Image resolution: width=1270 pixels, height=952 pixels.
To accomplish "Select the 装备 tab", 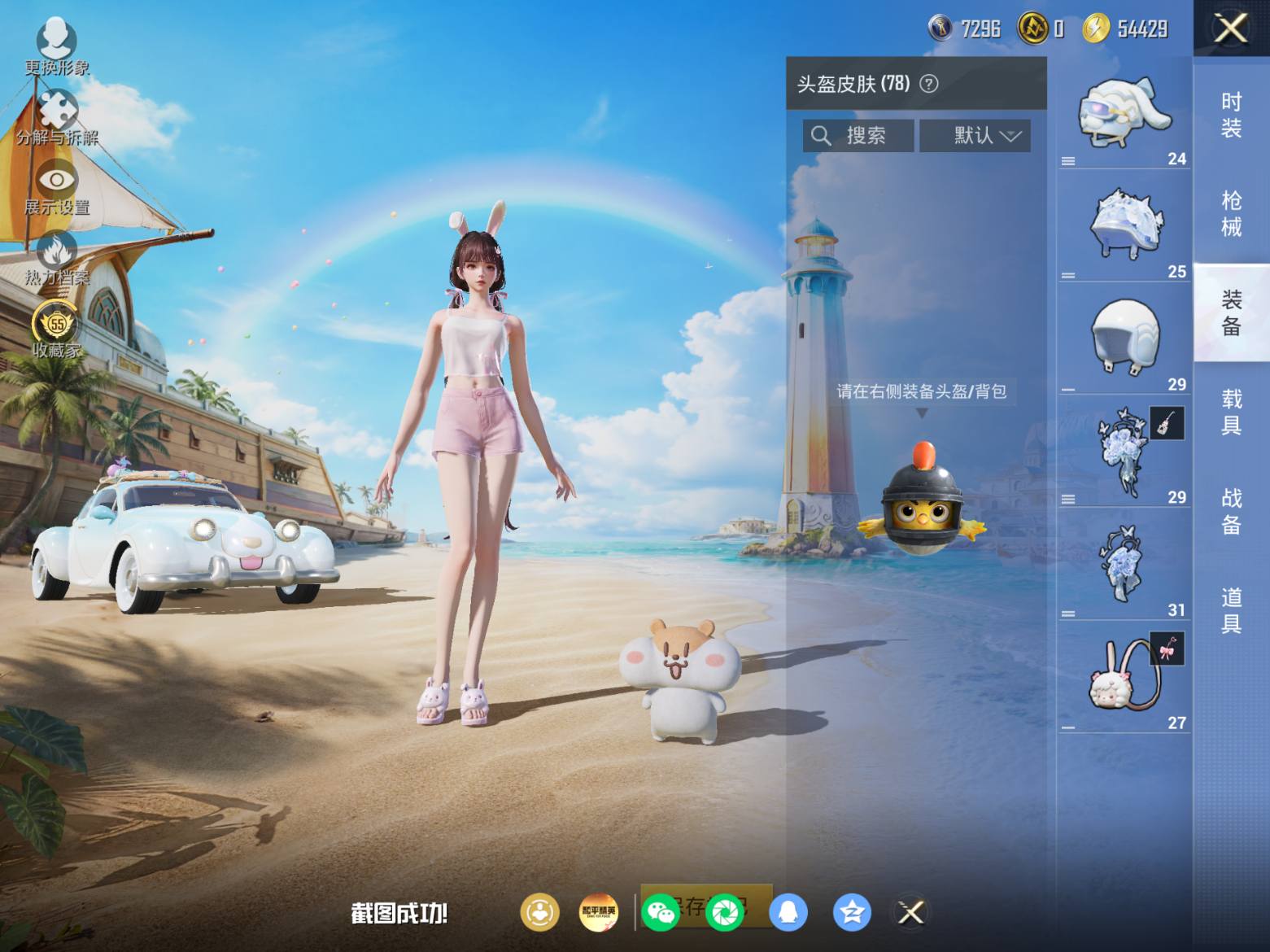I will click(1232, 312).
